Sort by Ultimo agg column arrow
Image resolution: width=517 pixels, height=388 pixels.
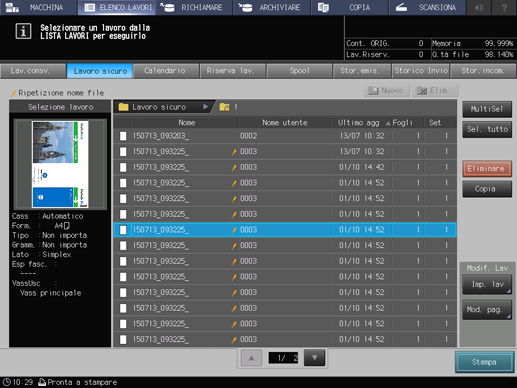(388, 123)
